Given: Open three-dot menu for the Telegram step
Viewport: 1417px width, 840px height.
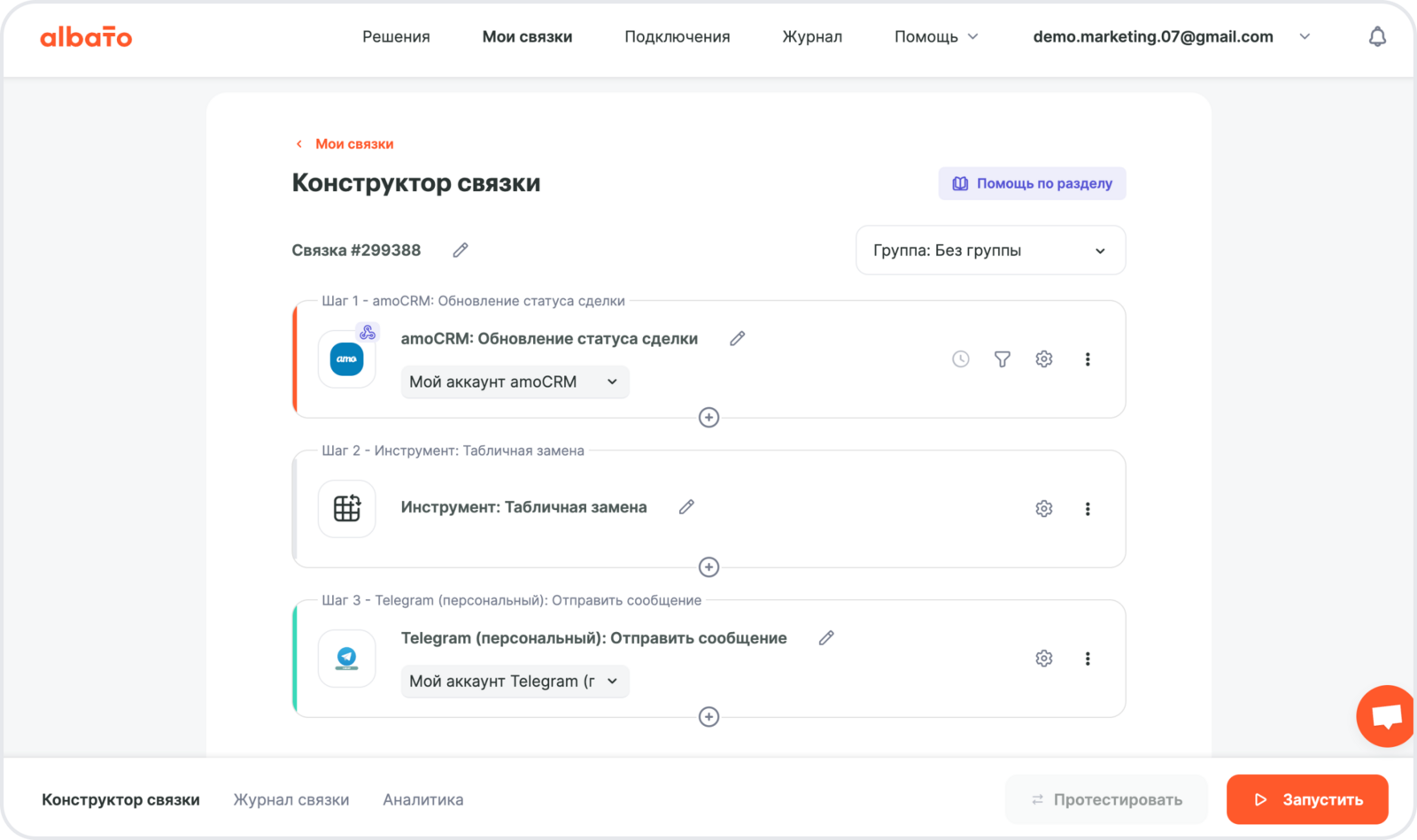Looking at the screenshot, I should 1088,659.
